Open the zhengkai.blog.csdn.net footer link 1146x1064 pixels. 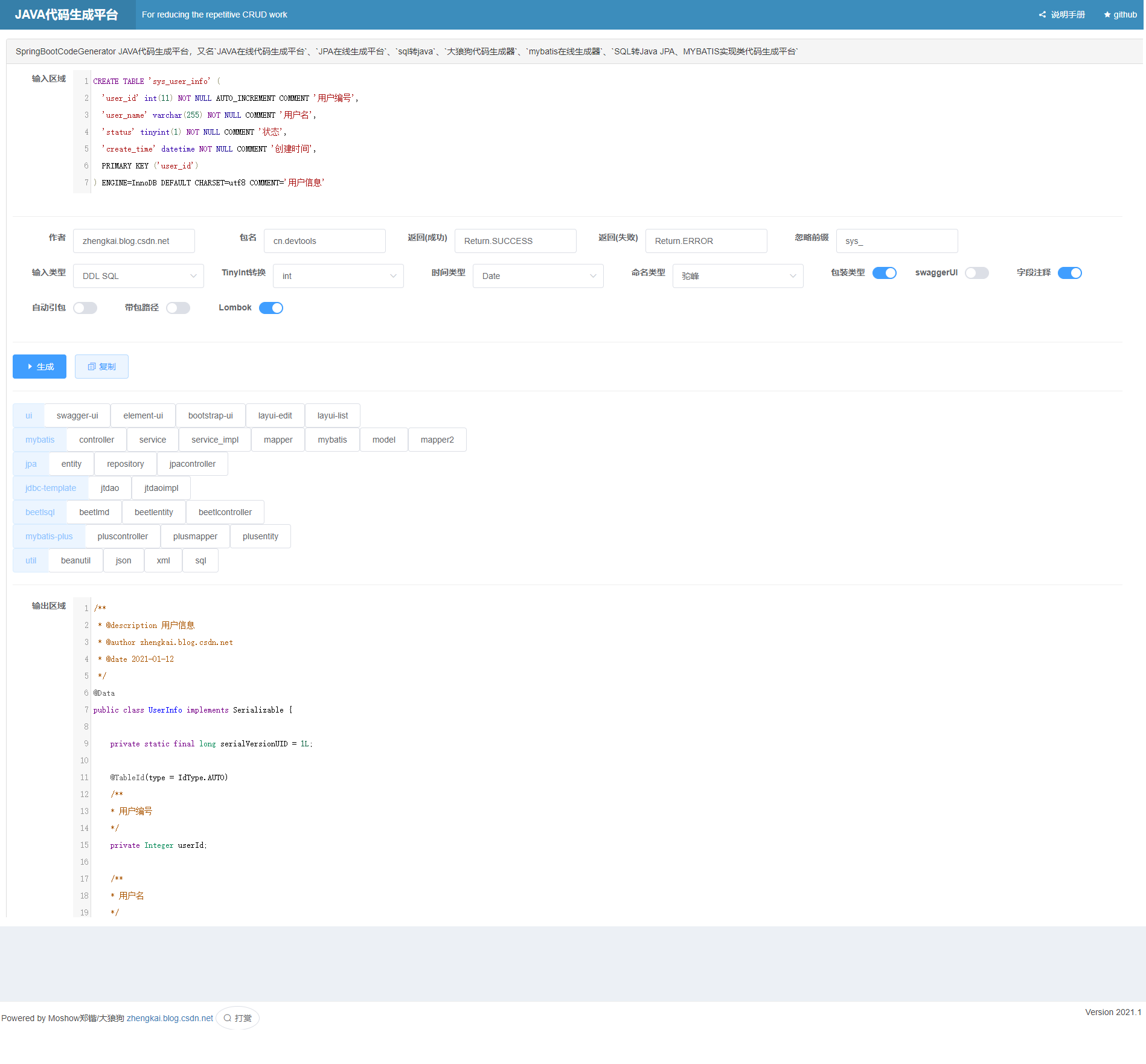[x=170, y=1018]
